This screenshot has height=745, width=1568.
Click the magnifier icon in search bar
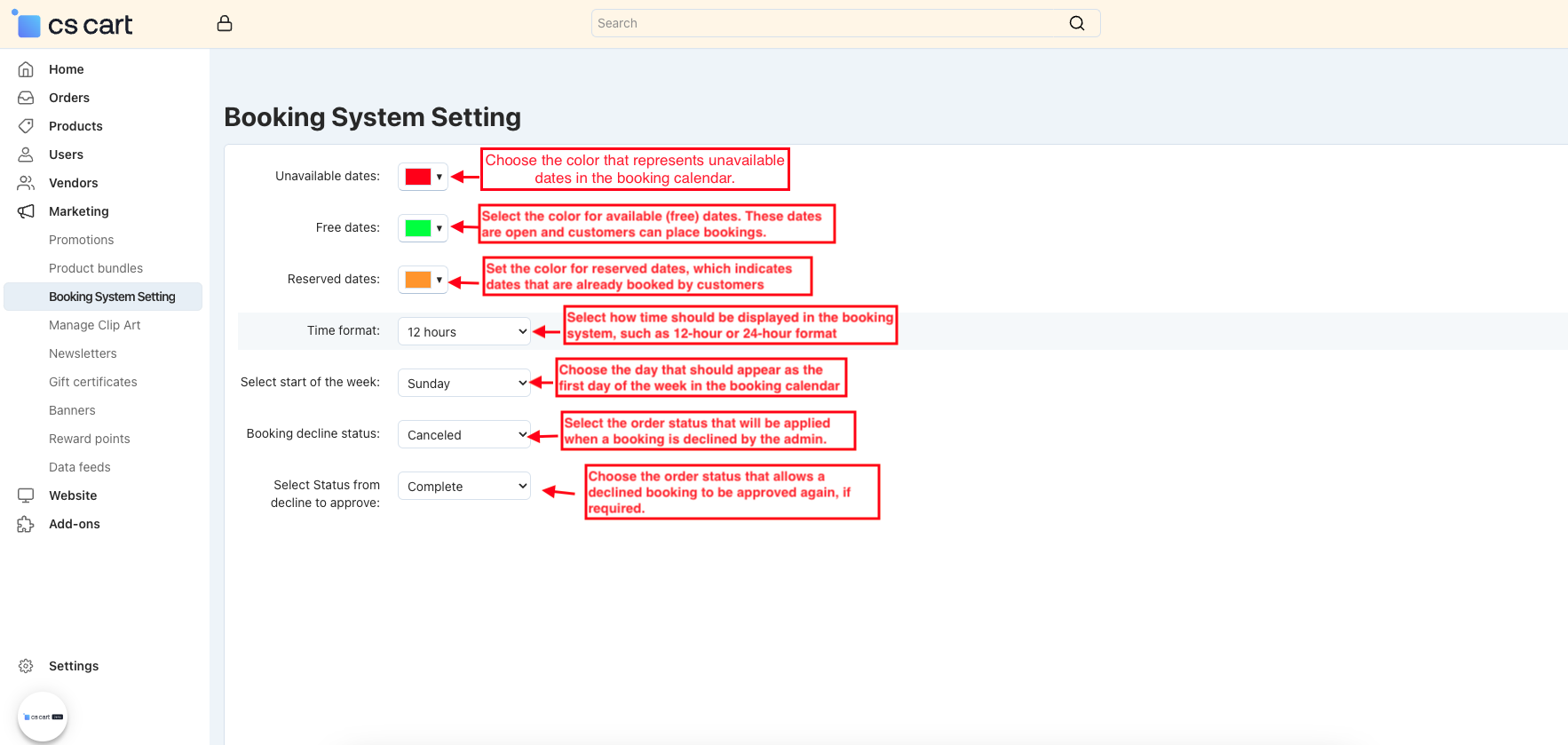point(1076,23)
